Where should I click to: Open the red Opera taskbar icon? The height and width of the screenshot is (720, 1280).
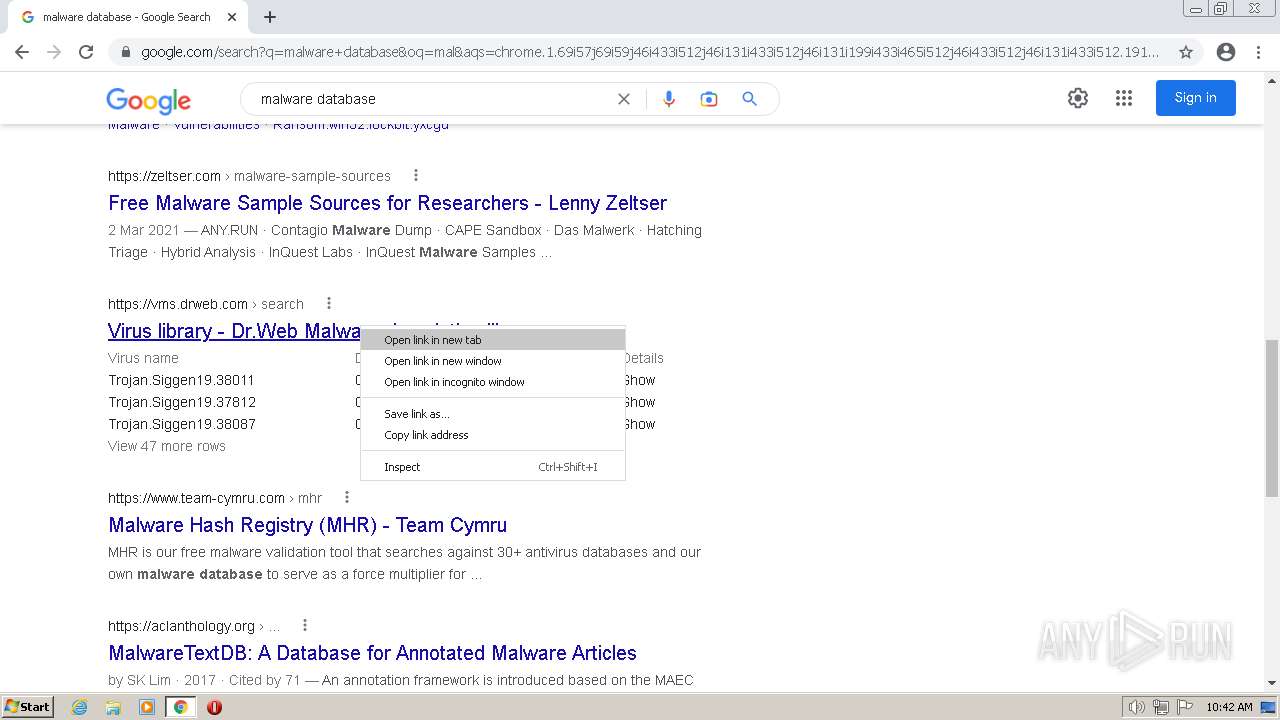[214, 707]
